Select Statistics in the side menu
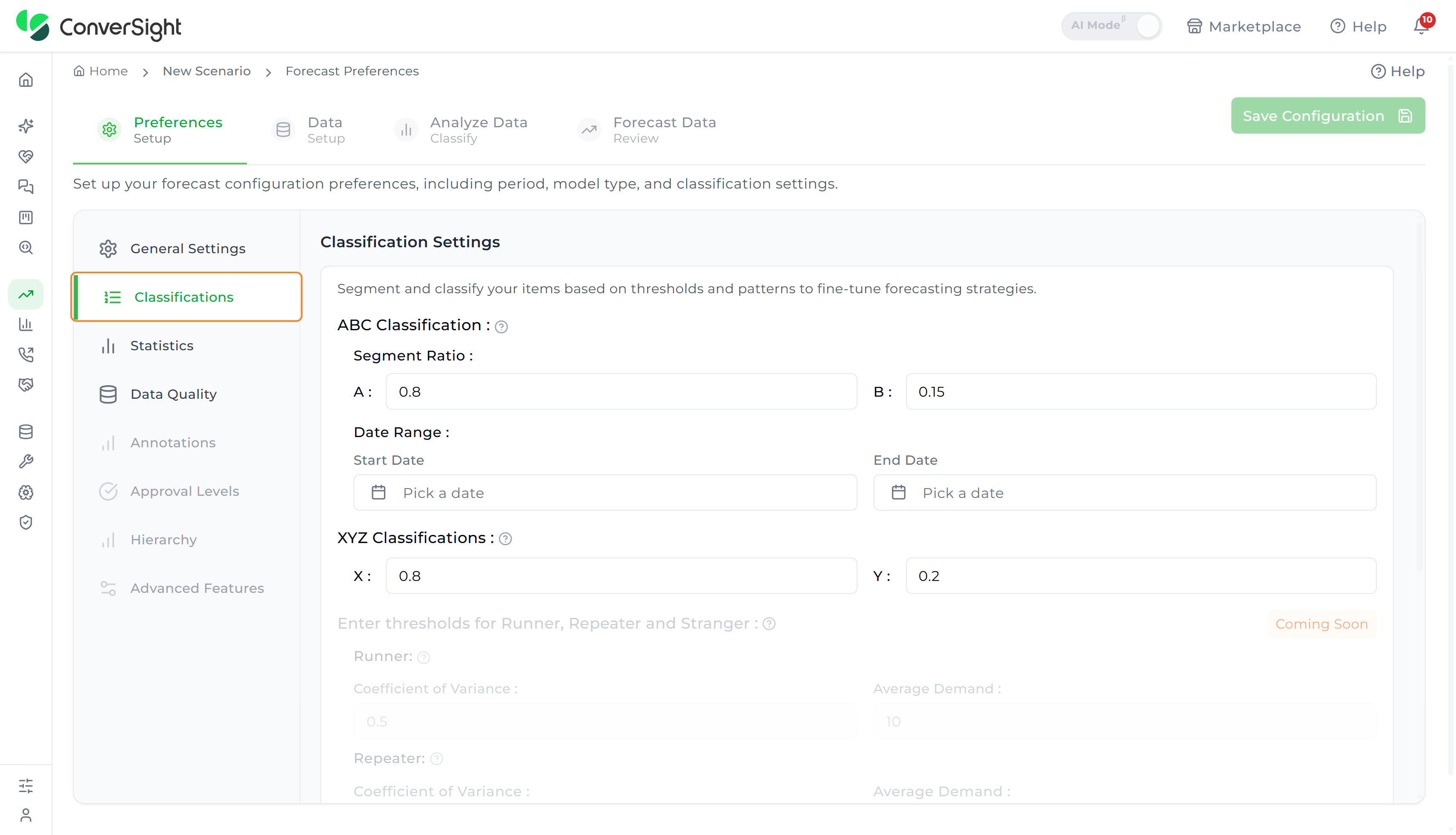This screenshot has height=835, width=1456. [186, 346]
